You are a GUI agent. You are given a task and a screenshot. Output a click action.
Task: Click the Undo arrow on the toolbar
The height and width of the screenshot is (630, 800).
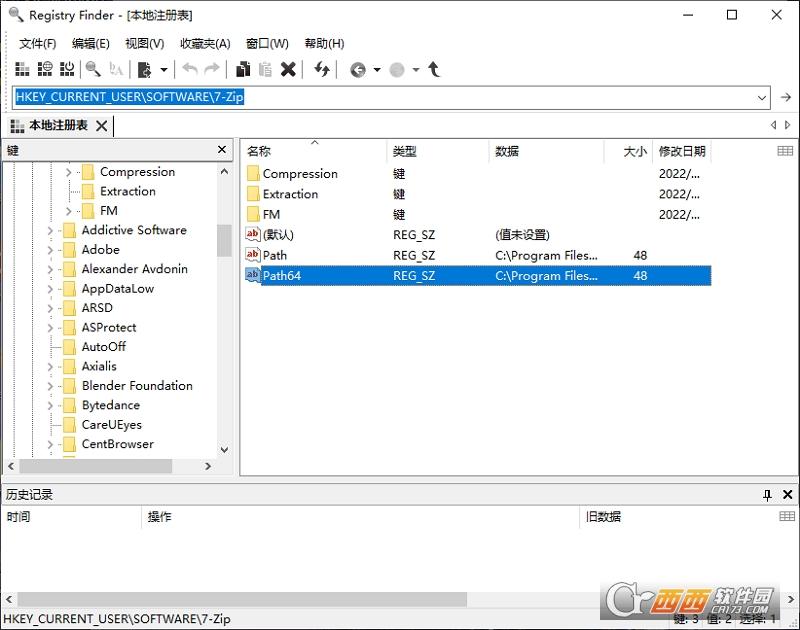tap(188, 69)
